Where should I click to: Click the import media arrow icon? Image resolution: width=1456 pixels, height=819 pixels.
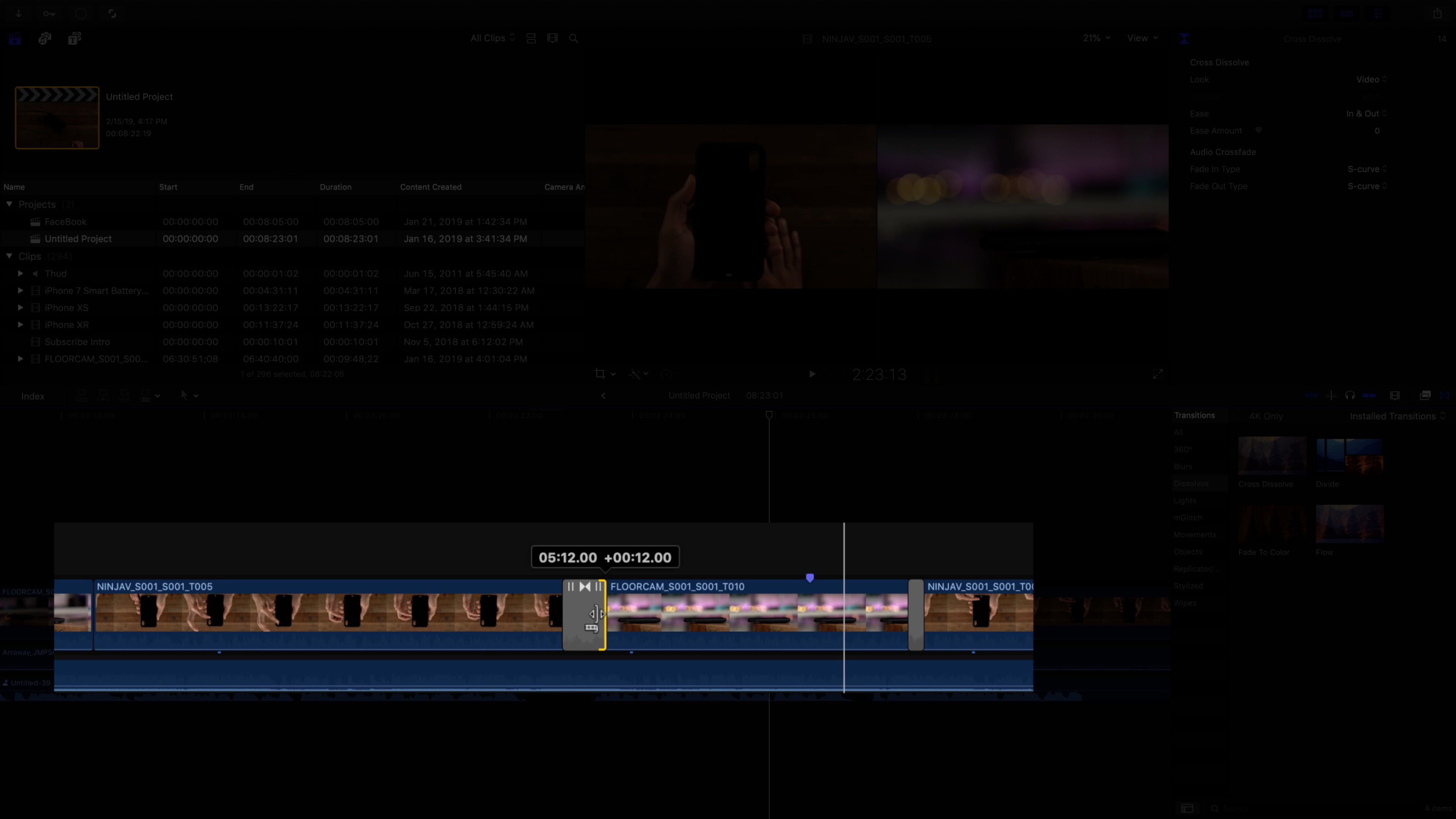[x=18, y=14]
